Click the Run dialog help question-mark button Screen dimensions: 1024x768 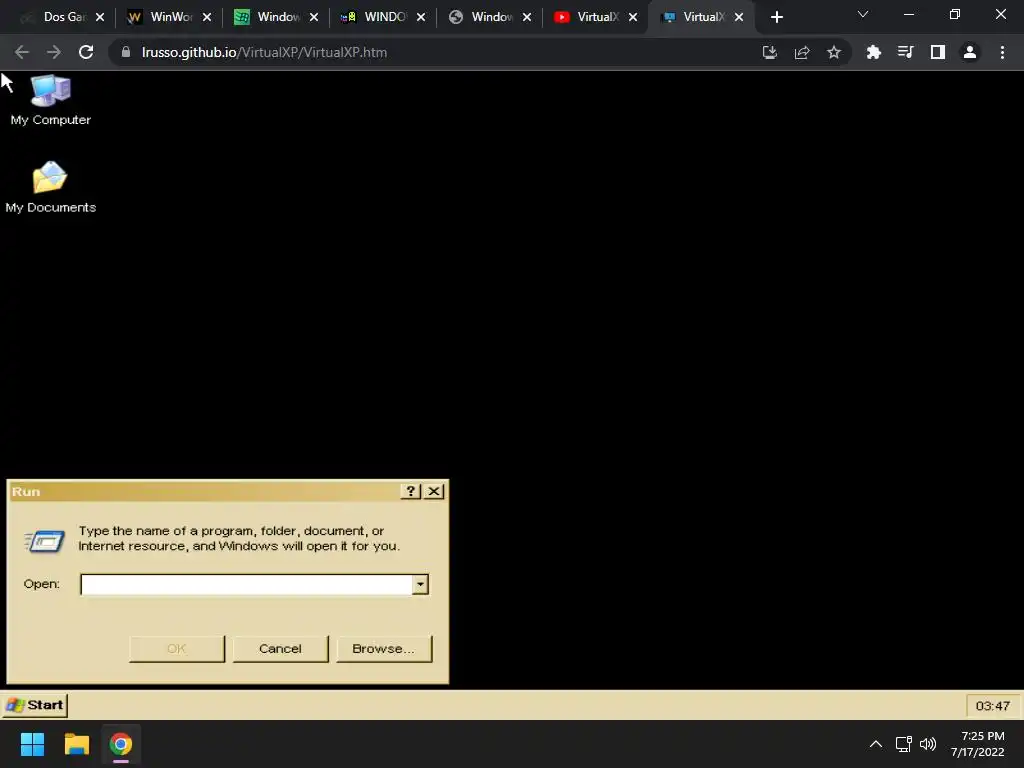pos(410,491)
